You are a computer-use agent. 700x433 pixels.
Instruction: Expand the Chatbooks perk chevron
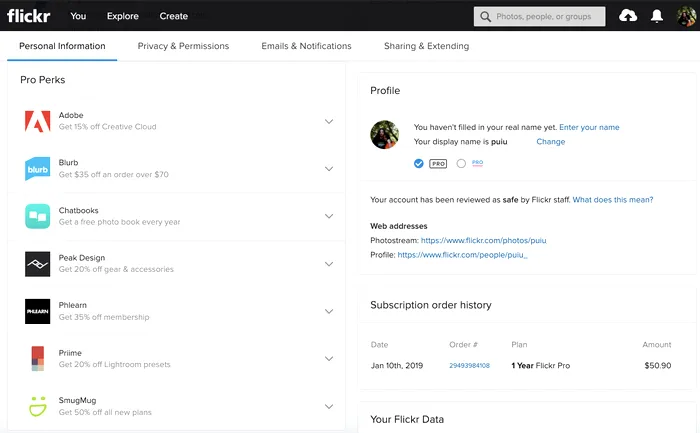[x=329, y=216]
